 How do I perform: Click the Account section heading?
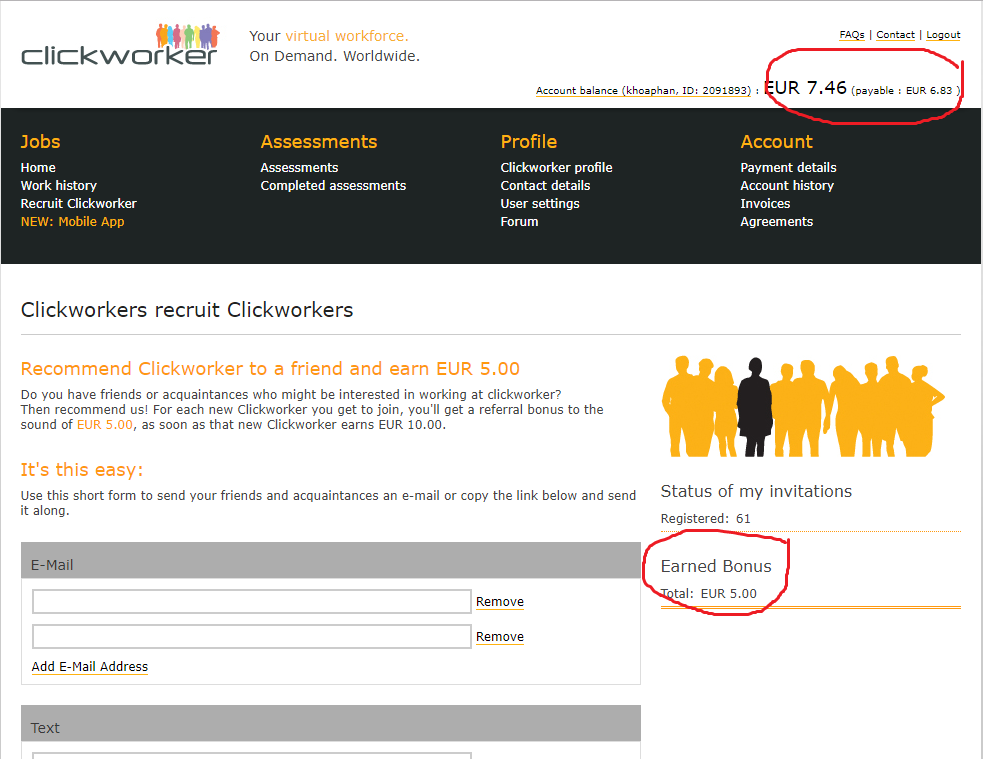pos(776,142)
